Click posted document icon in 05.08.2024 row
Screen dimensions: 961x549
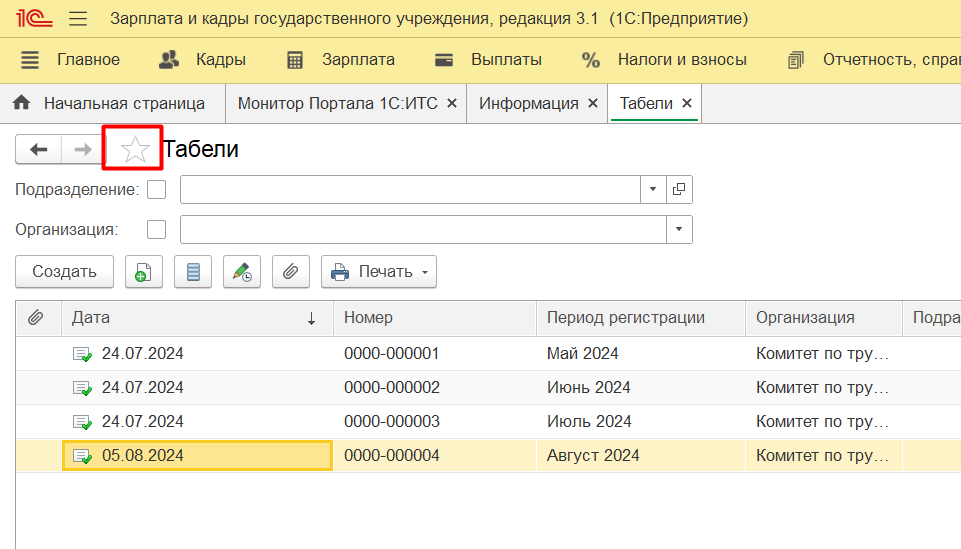(x=82, y=456)
